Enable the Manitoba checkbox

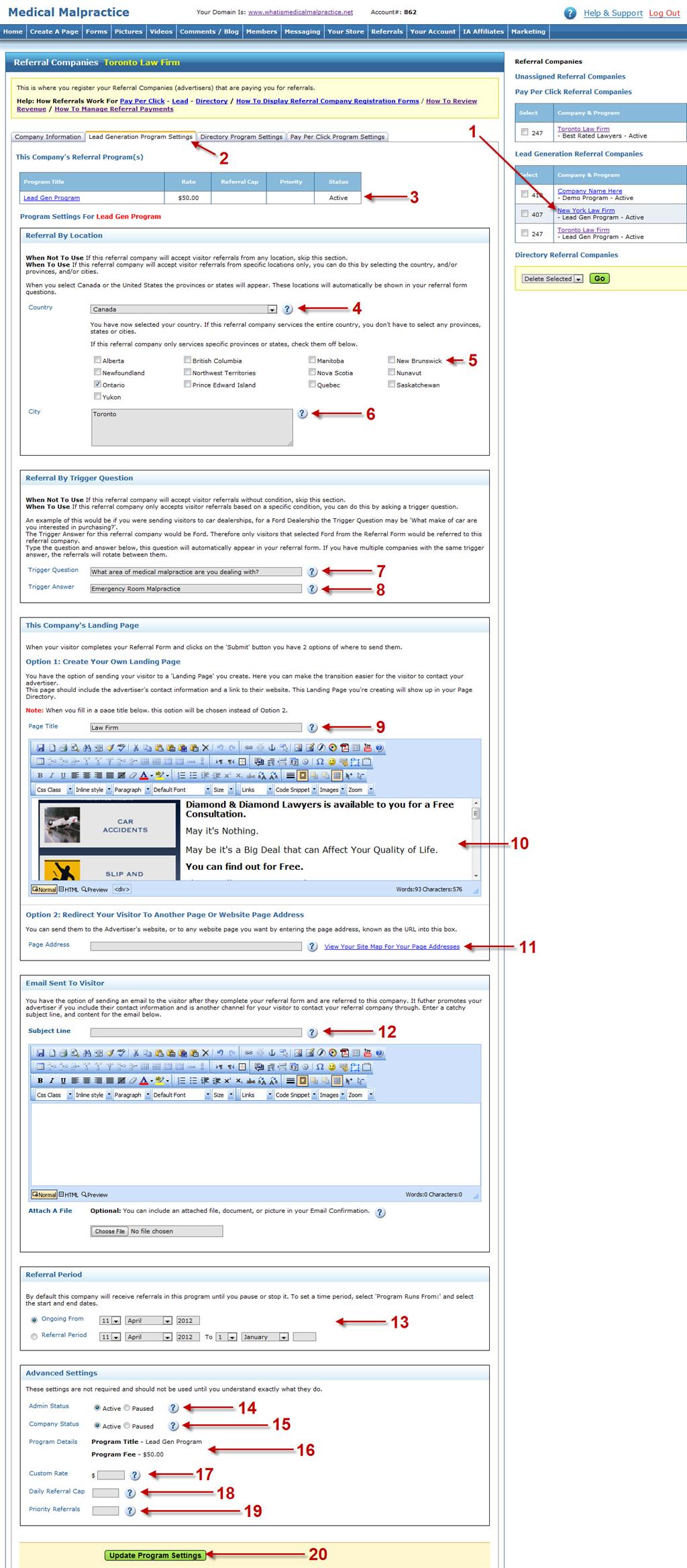coord(312,360)
